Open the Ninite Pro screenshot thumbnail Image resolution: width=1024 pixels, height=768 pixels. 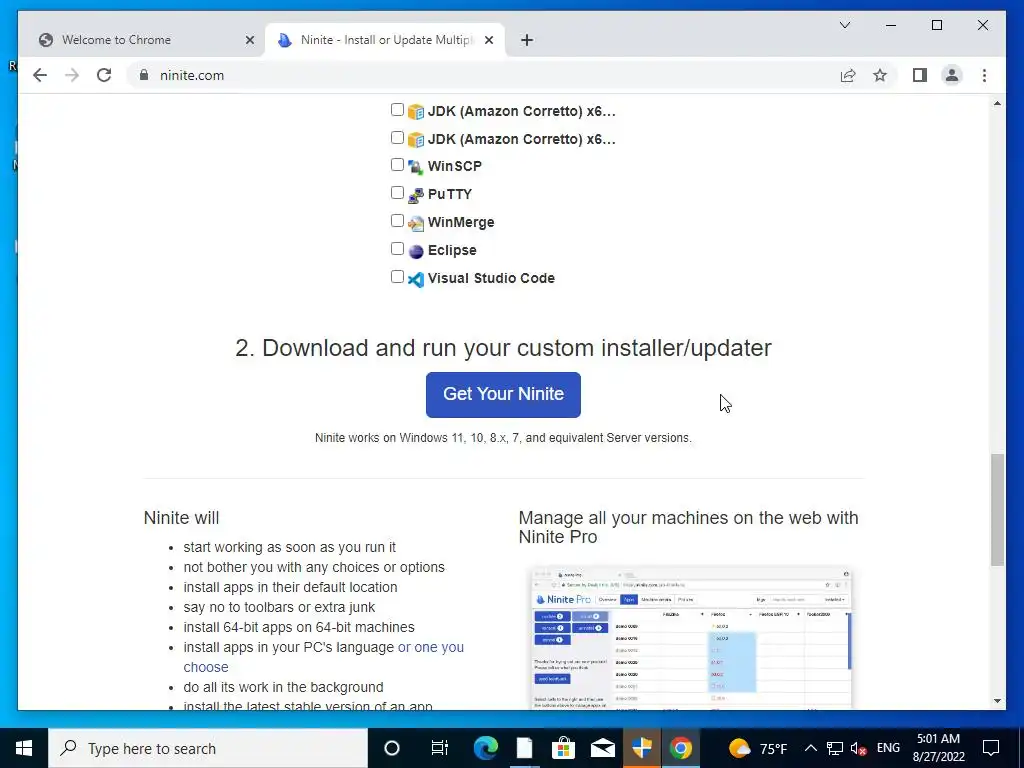click(x=692, y=638)
